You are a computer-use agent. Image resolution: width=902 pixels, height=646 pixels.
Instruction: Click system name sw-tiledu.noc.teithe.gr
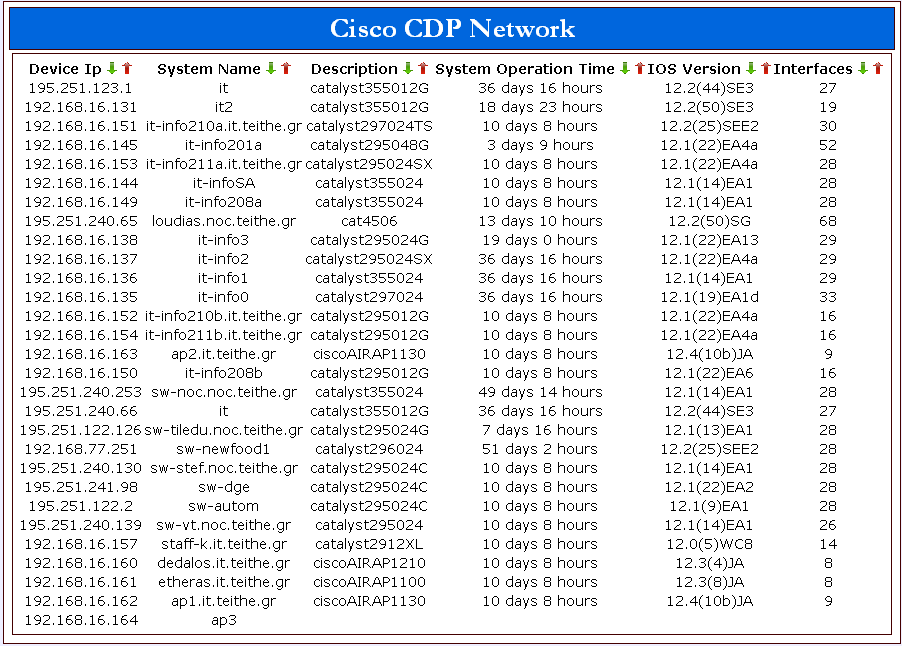(223, 430)
